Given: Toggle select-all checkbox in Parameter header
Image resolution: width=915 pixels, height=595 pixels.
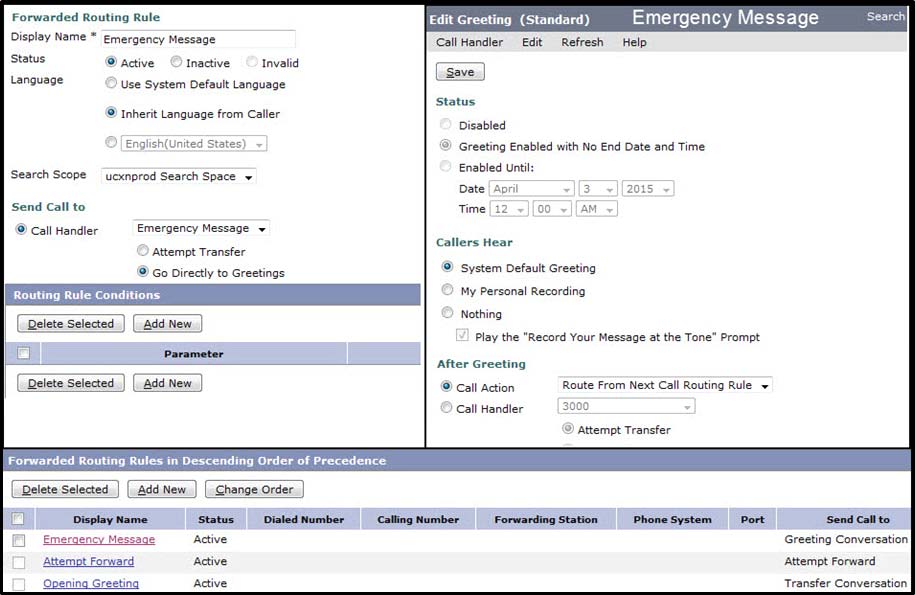Looking at the screenshot, I should pos(23,353).
